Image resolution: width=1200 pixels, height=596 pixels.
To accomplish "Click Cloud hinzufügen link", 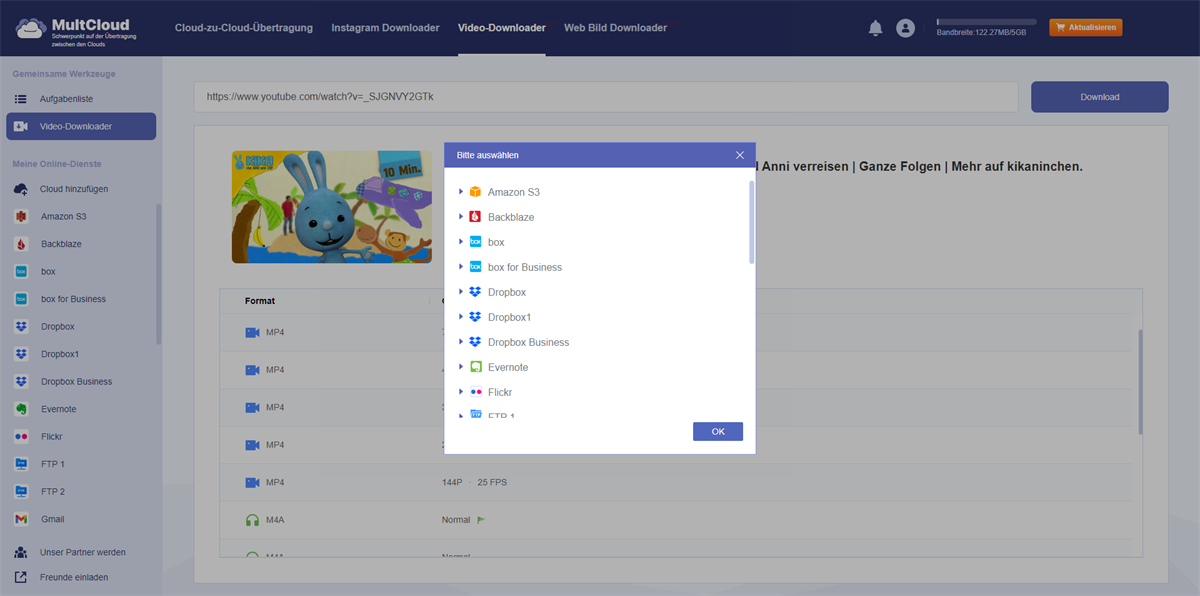I will [74, 189].
